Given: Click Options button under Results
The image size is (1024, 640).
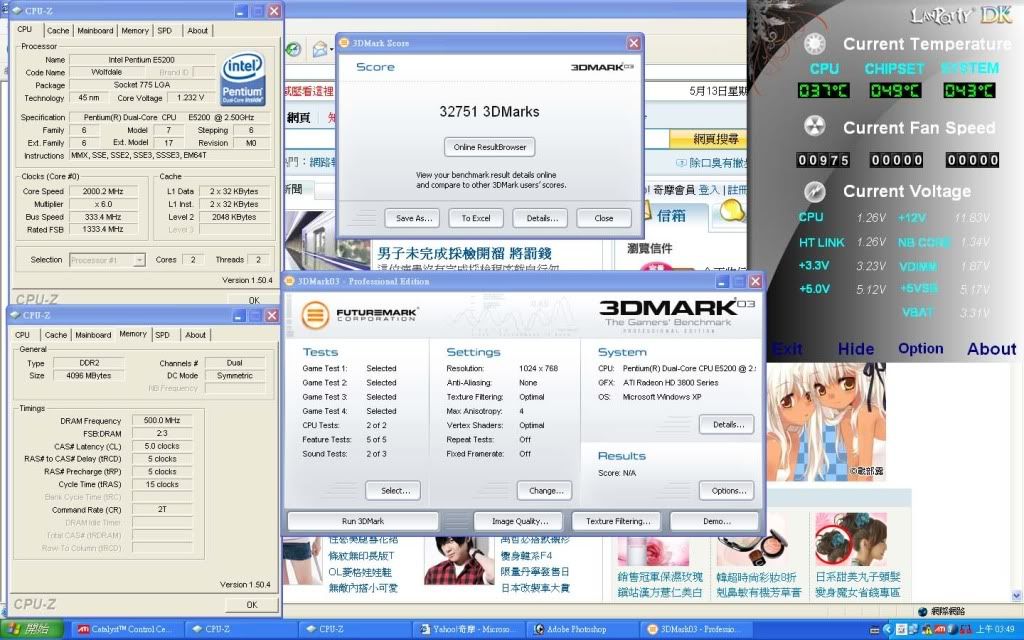Looking at the screenshot, I should pos(728,490).
